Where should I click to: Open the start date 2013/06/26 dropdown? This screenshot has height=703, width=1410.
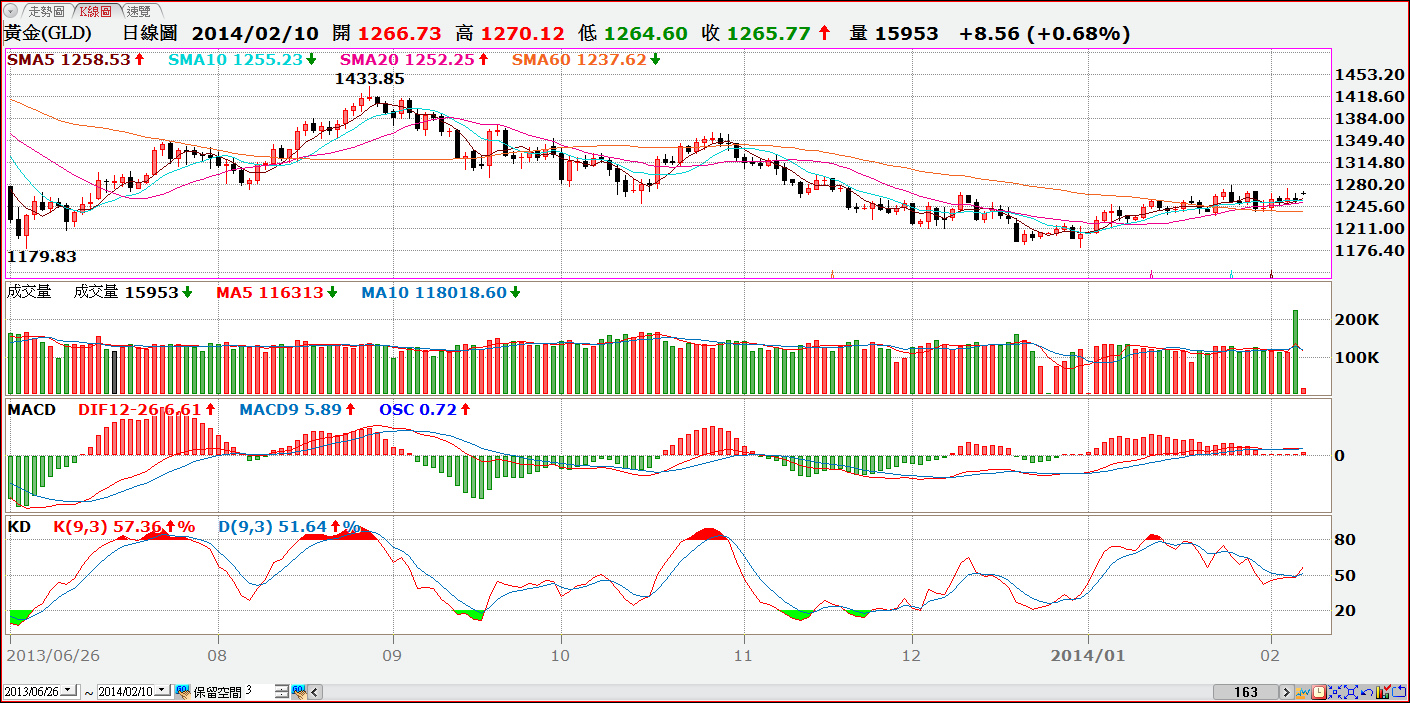point(69,690)
